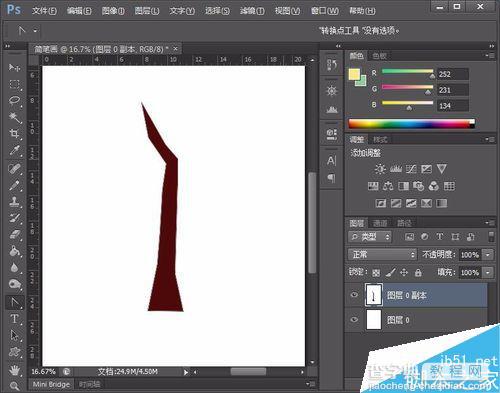Select the Blur tool
500x393 pixels.
point(14,267)
